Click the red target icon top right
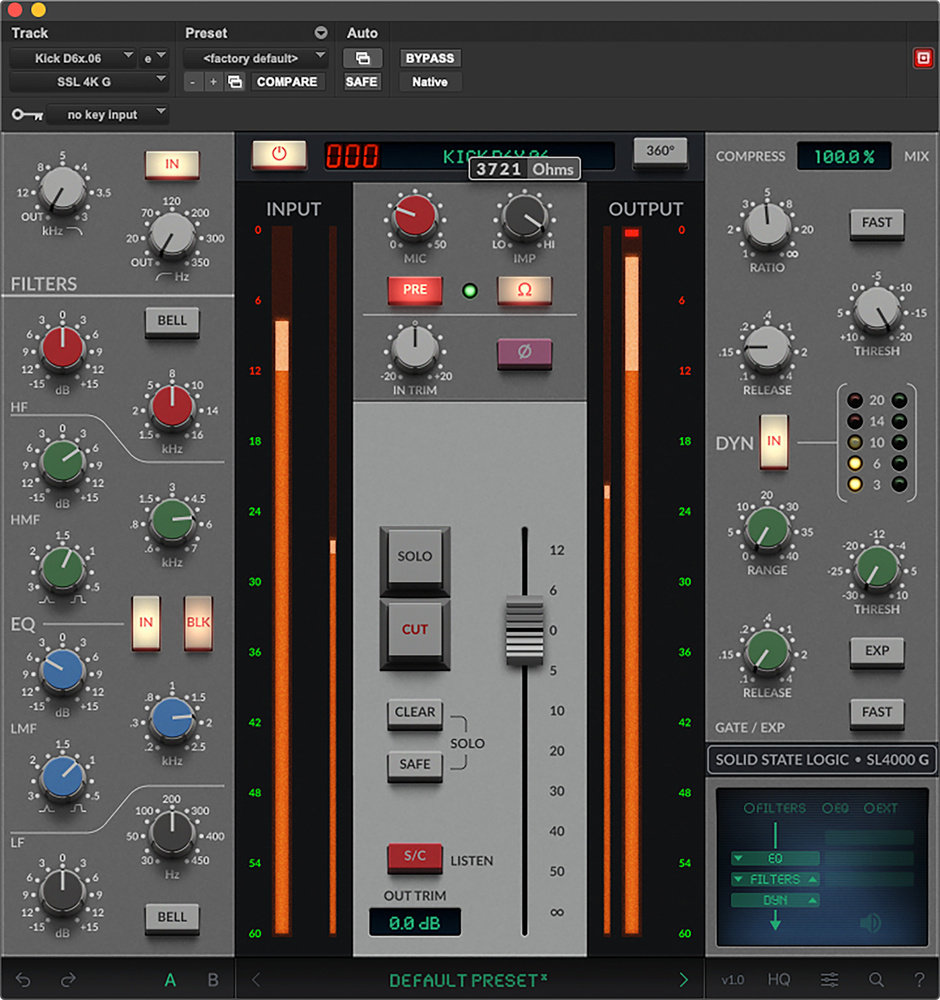940x1000 pixels. point(923,58)
